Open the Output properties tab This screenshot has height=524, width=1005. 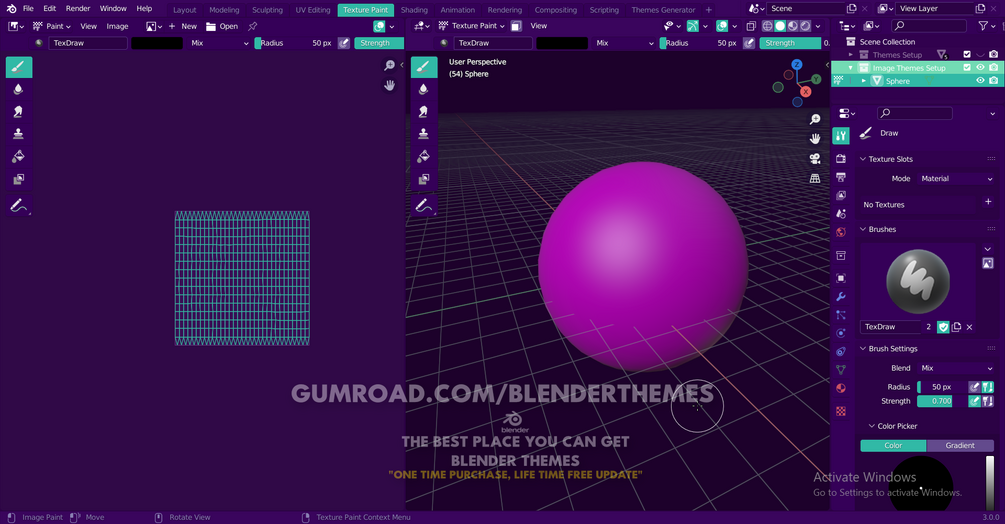(x=841, y=177)
